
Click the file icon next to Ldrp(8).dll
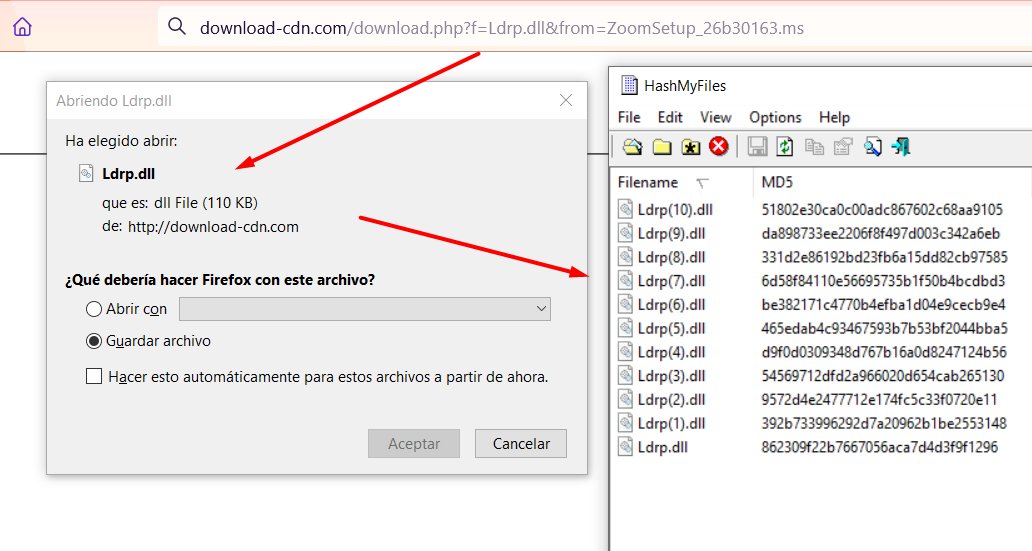(625, 257)
